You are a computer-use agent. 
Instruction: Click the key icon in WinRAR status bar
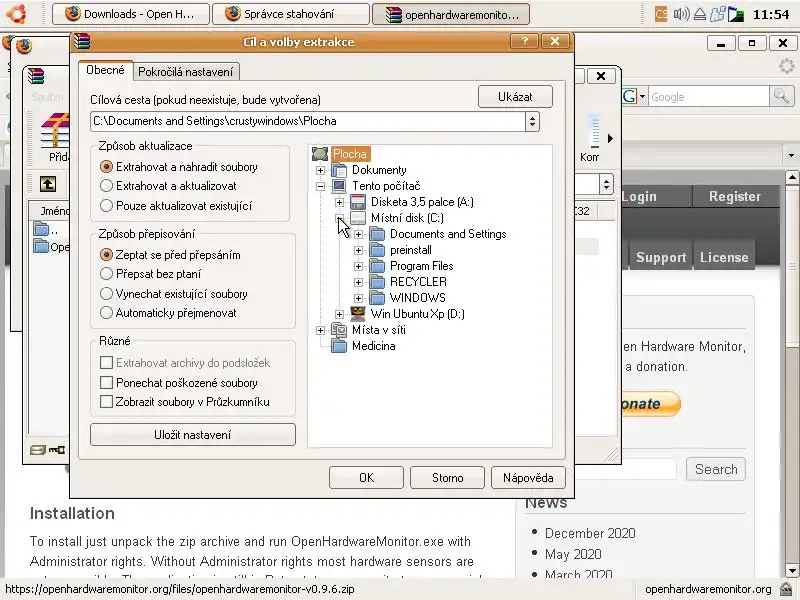pos(57,449)
